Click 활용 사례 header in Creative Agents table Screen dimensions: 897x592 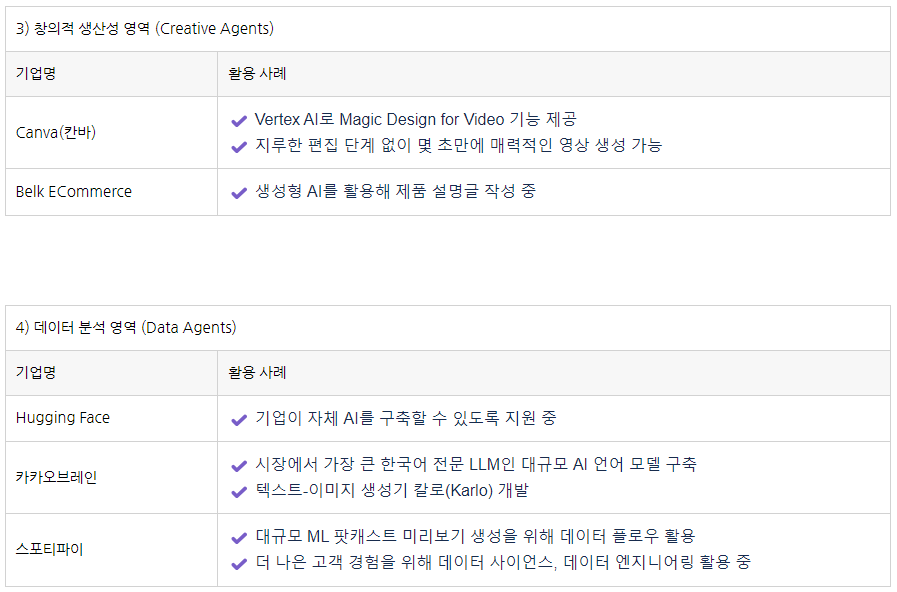pos(257,74)
